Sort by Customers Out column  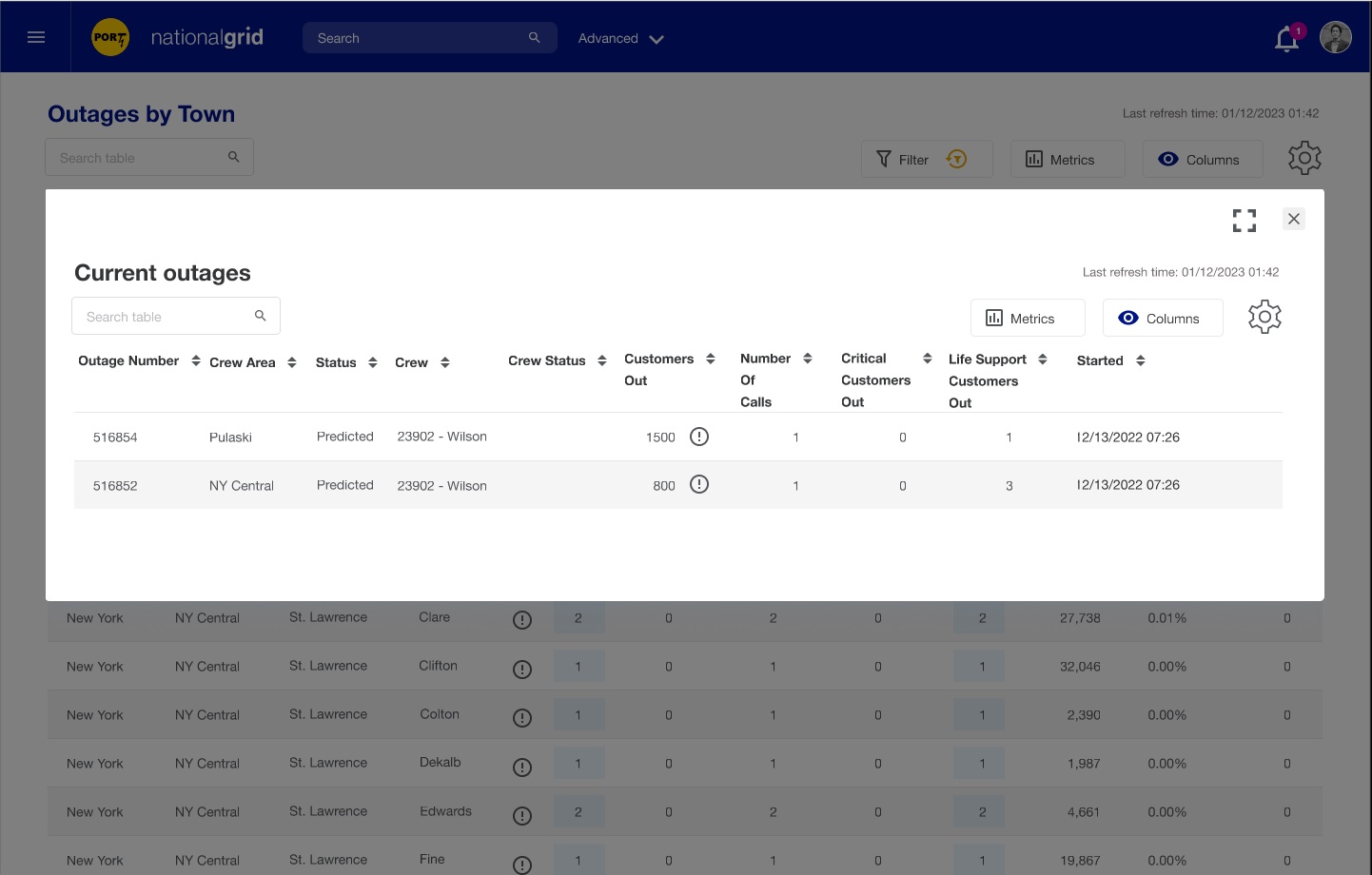pos(711,359)
